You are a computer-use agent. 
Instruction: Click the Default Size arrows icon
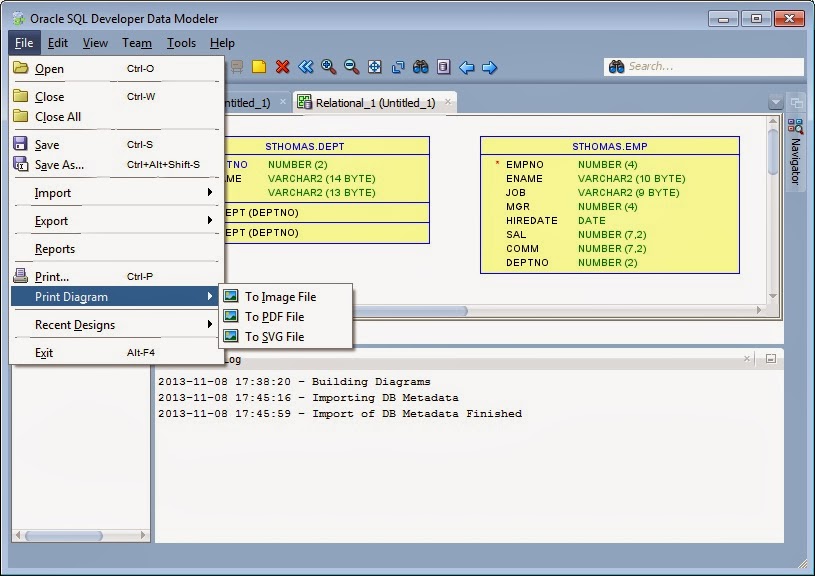398,67
